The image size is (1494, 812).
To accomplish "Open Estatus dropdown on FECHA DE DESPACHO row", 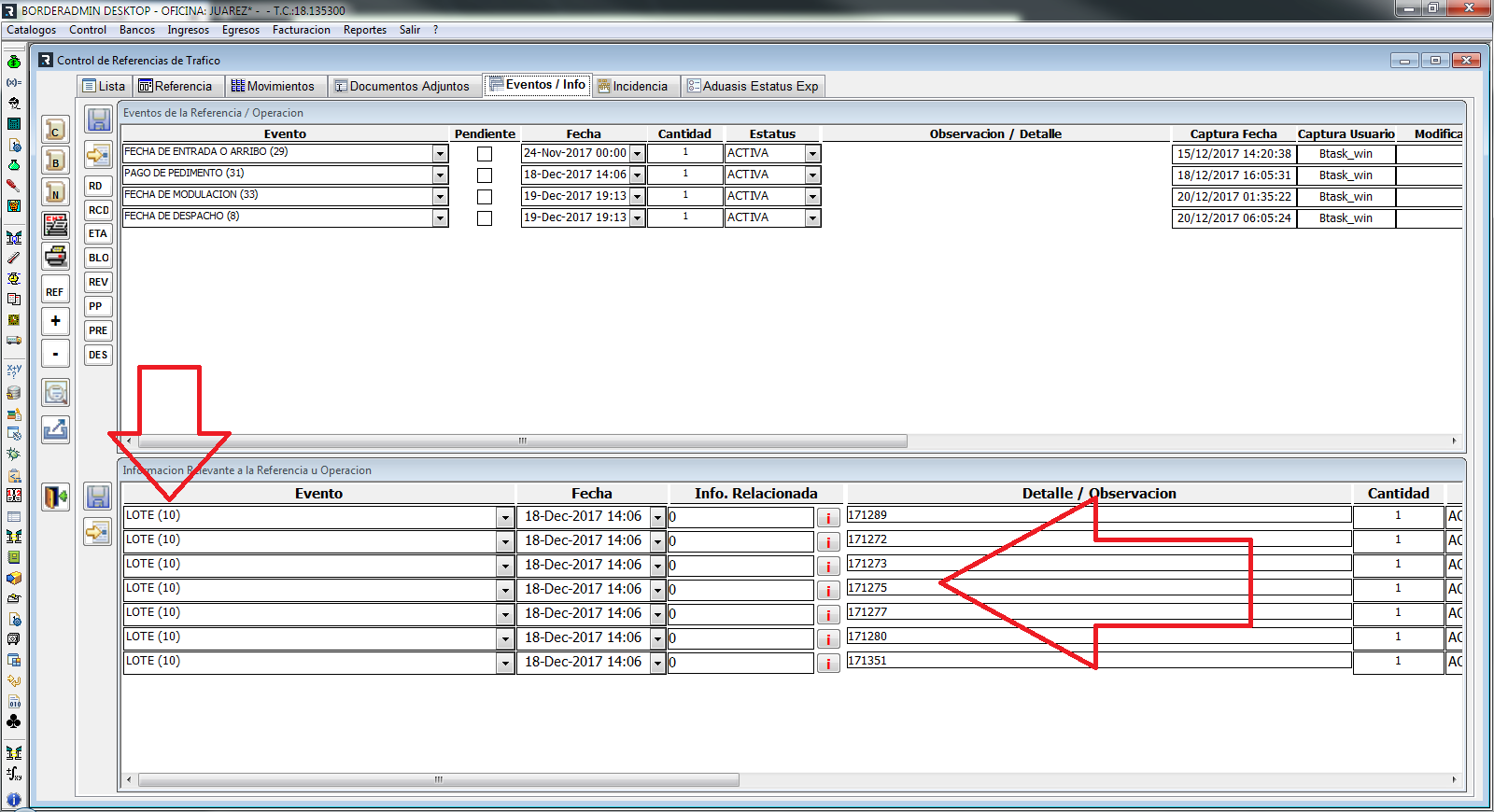I will 813,218.
